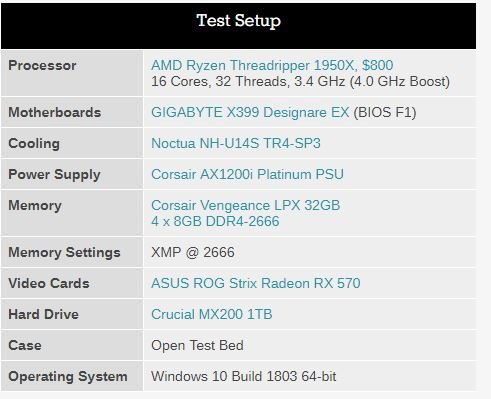491x399 pixels.
Task: Select the Operating System row label
Action: (68, 377)
